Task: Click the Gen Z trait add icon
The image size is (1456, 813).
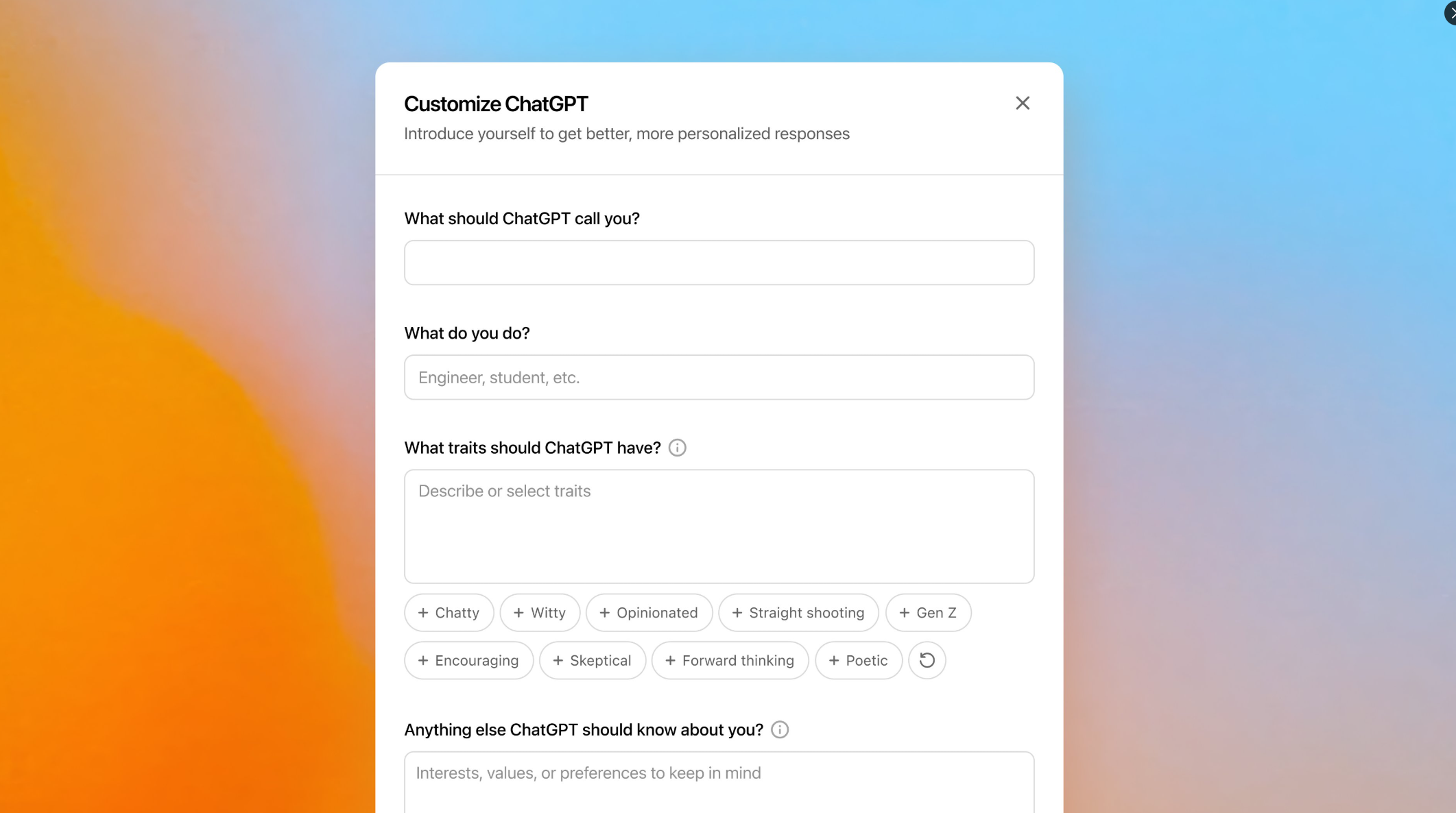Action: coord(903,612)
